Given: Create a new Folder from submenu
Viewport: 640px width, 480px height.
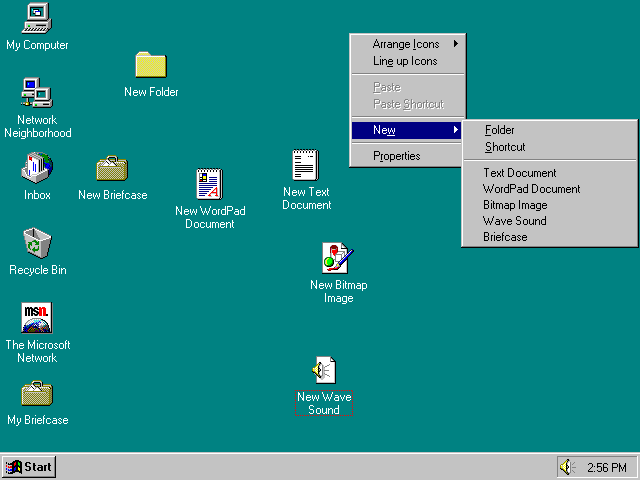Looking at the screenshot, I should 550,130.
